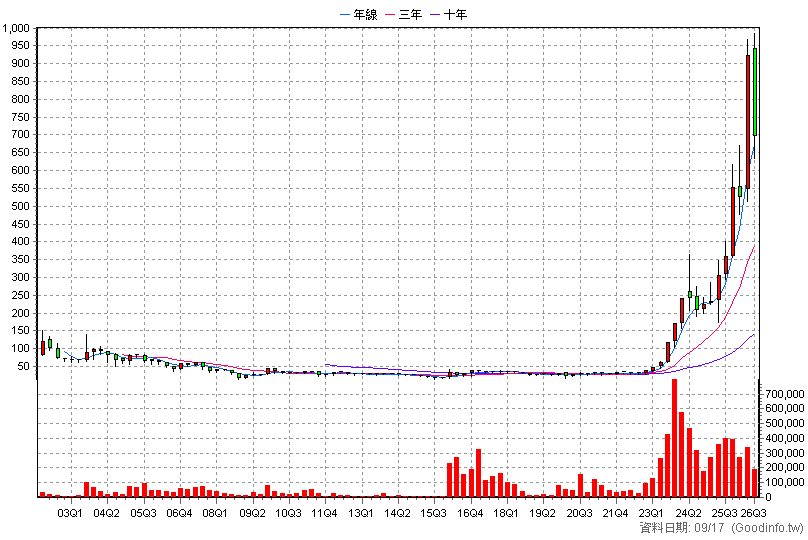Image resolution: width=808 pixels, height=540 pixels.
Task: Select the 26Q3 quarter label
Action: click(753, 513)
